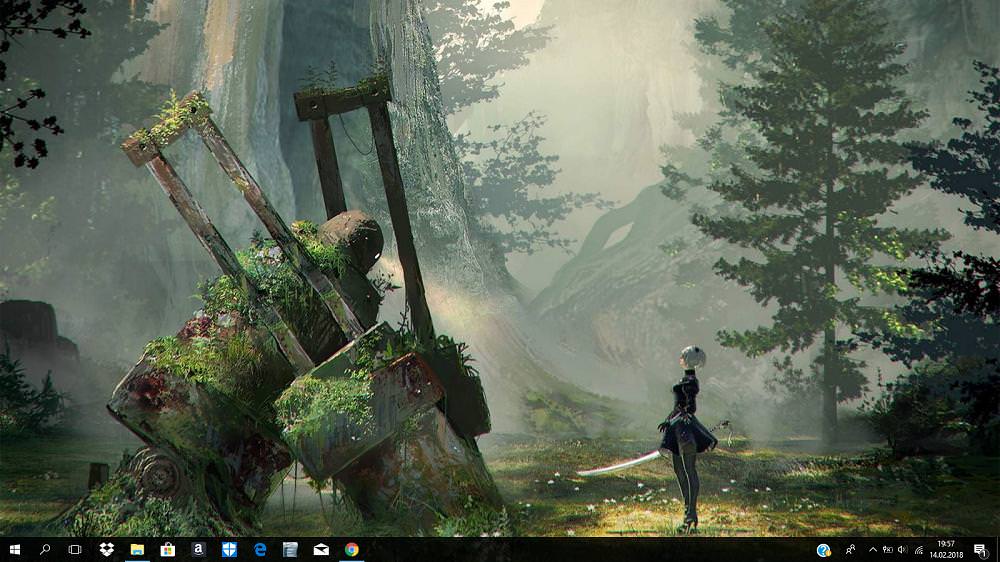Launch the Amazon app from taskbar

click(198, 549)
